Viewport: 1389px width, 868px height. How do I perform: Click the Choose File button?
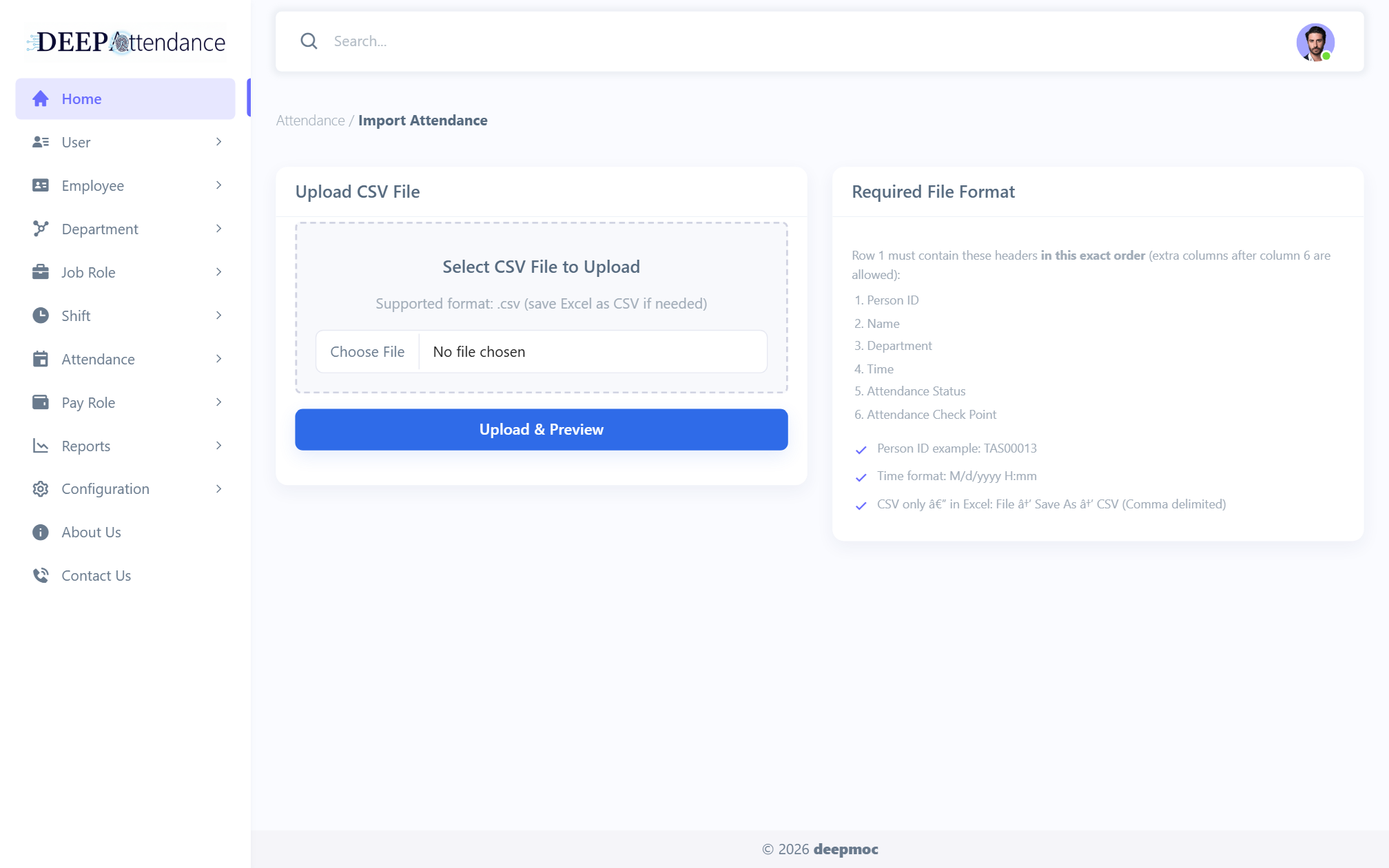click(x=367, y=351)
